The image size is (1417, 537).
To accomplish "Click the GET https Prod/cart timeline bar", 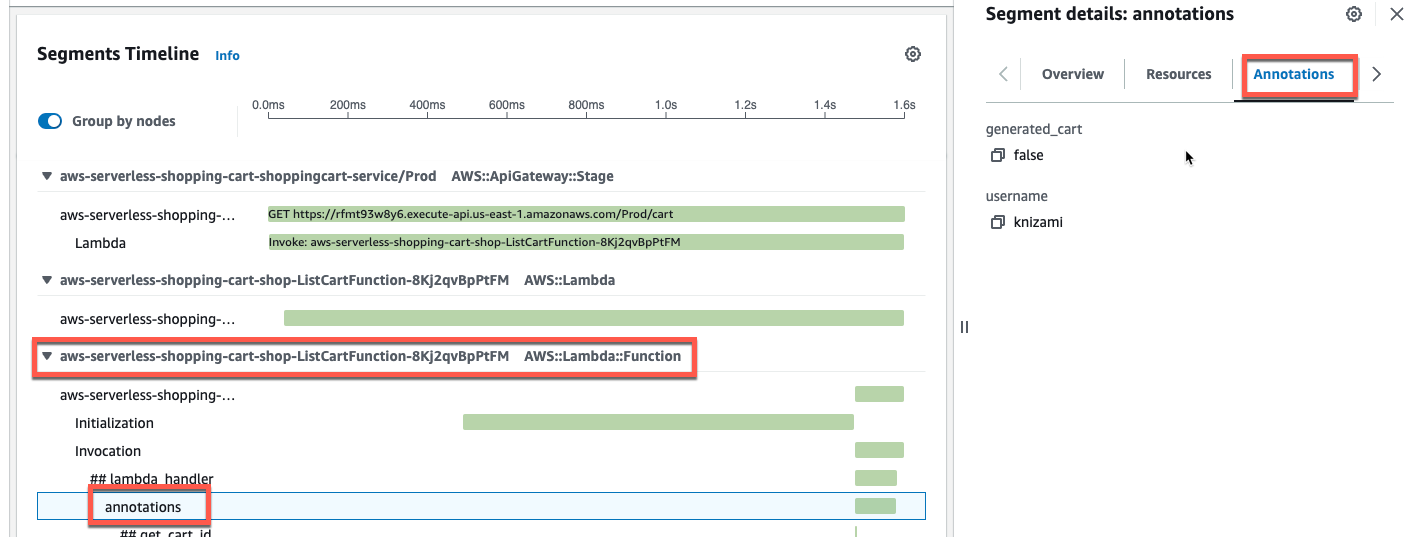I will click(586, 214).
